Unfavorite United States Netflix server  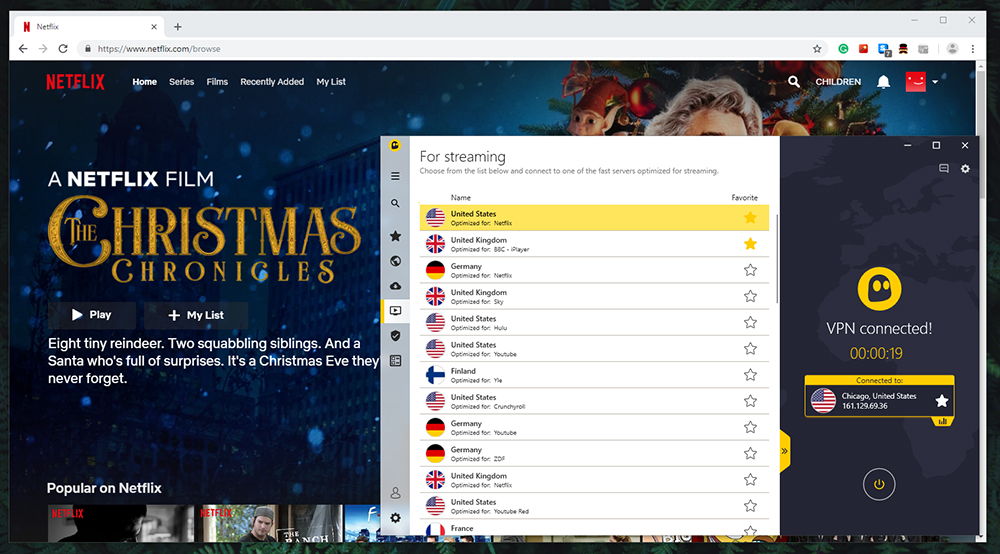click(x=750, y=218)
